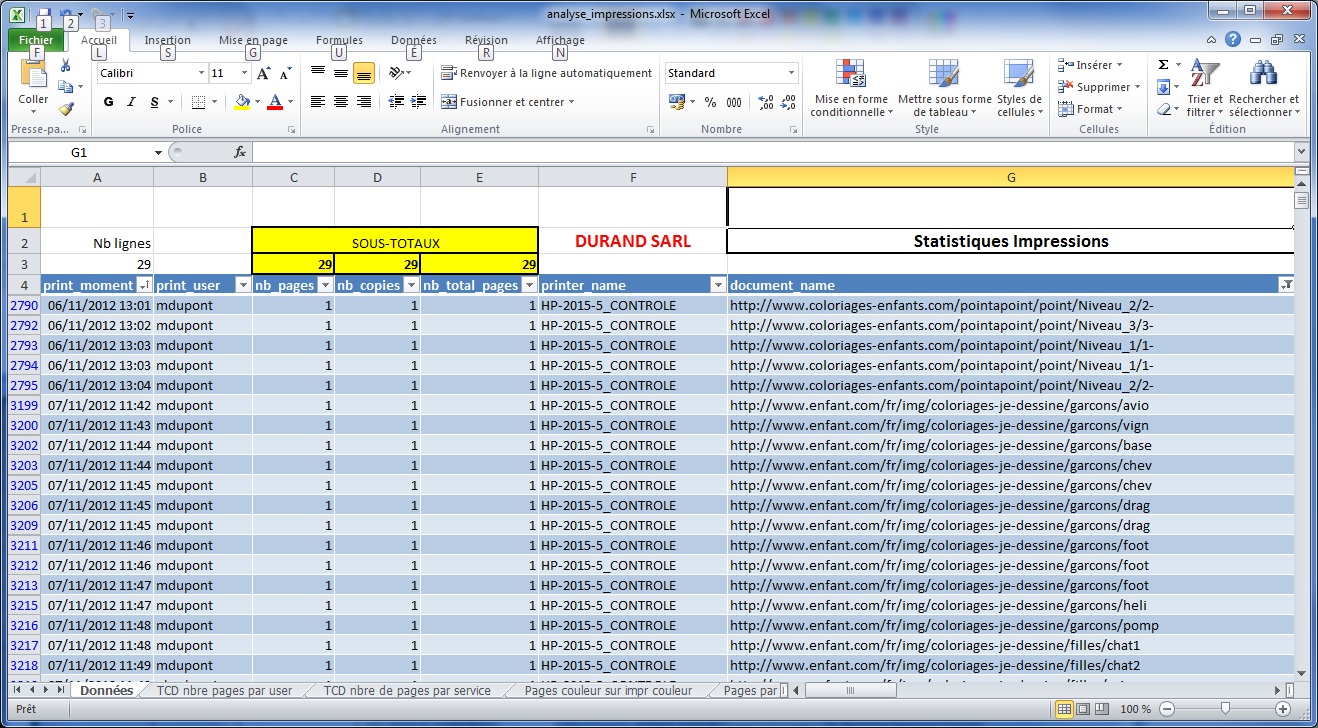
Task: Switch to page break preview in status bar
Action: point(1101,709)
